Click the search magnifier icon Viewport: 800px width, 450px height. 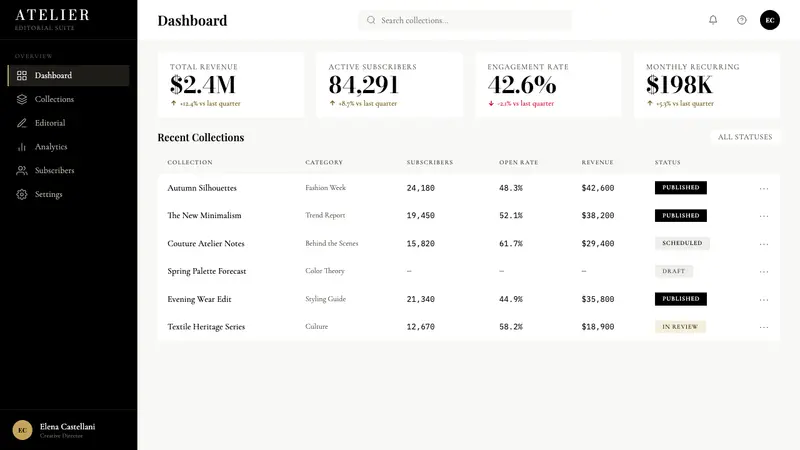point(371,20)
